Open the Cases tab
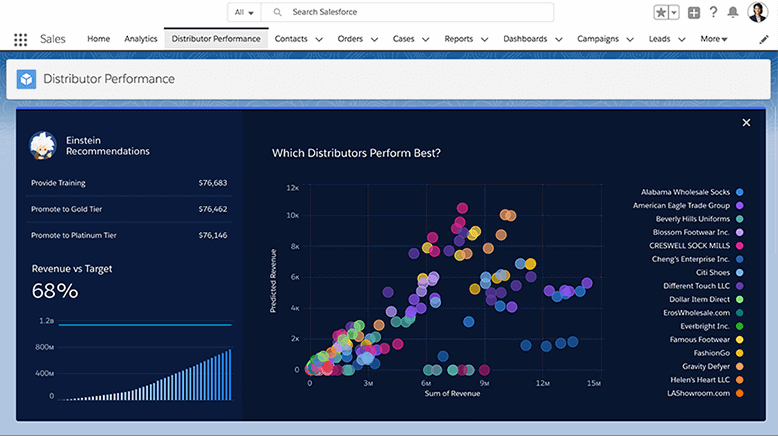778x436 pixels. (x=403, y=39)
